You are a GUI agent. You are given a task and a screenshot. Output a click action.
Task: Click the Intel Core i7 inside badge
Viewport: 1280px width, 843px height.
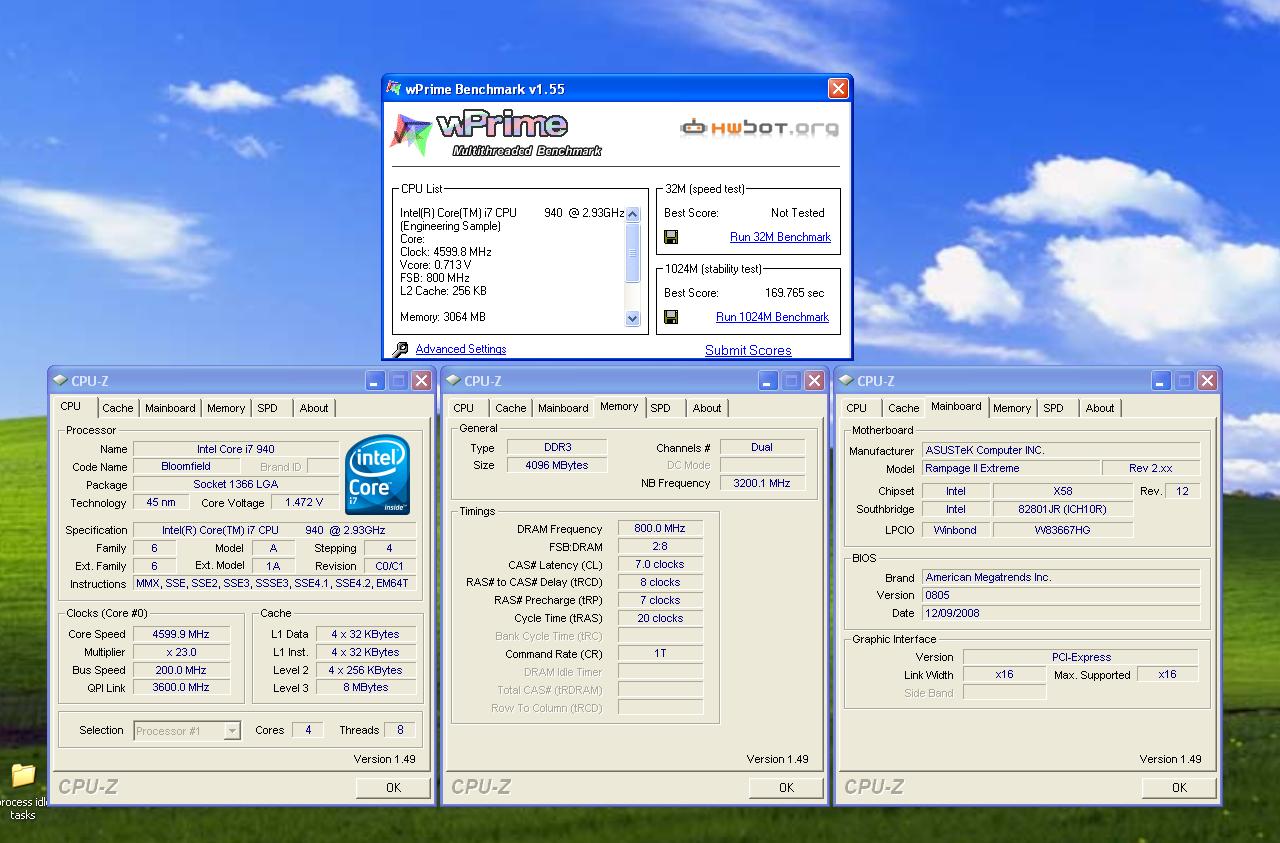tap(378, 475)
